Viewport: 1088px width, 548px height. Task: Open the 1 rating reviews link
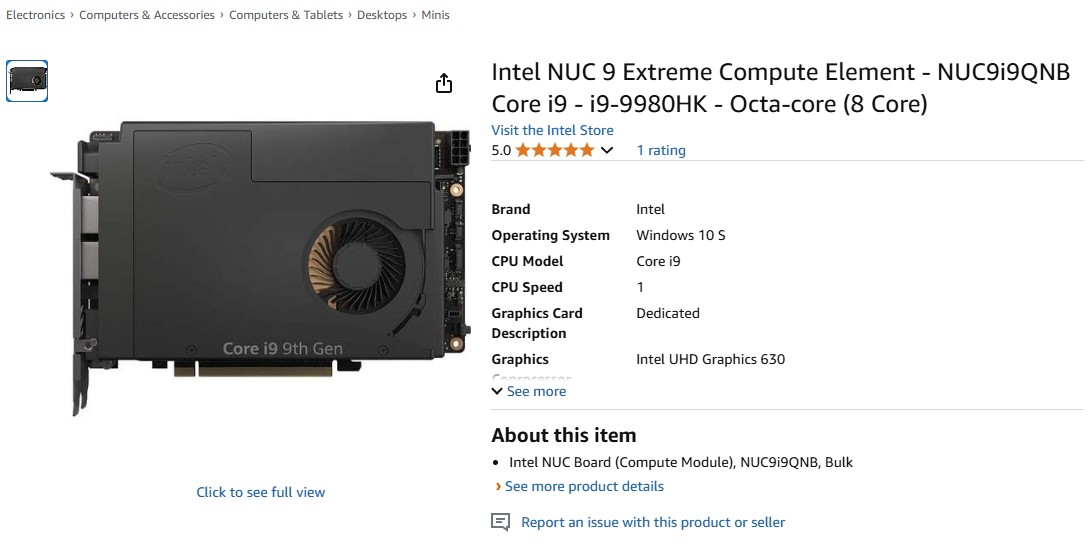coord(661,150)
